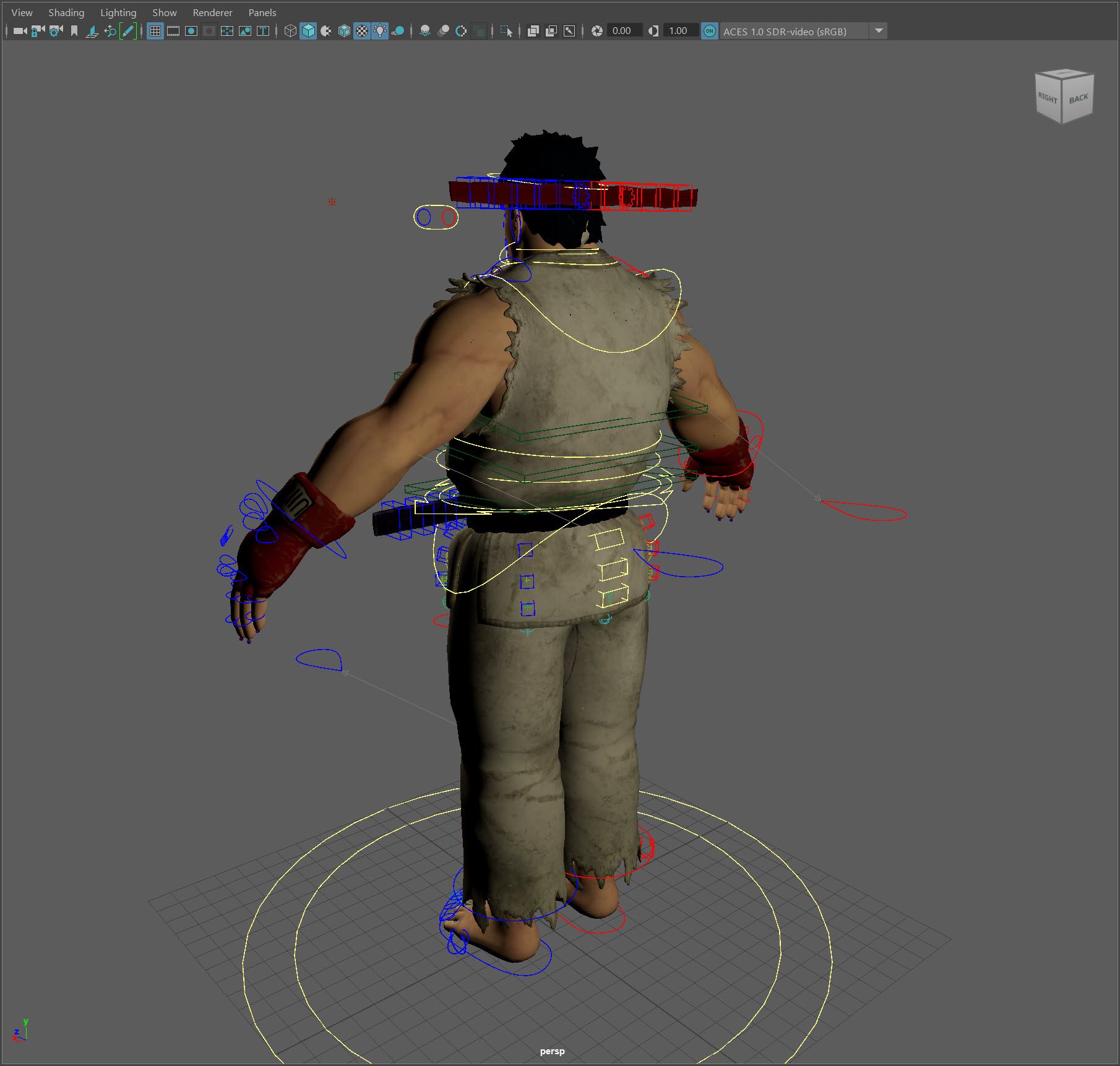Click the Bookmarks icon in panel toolbar
This screenshot has width=1120, height=1066.
coord(74,31)
